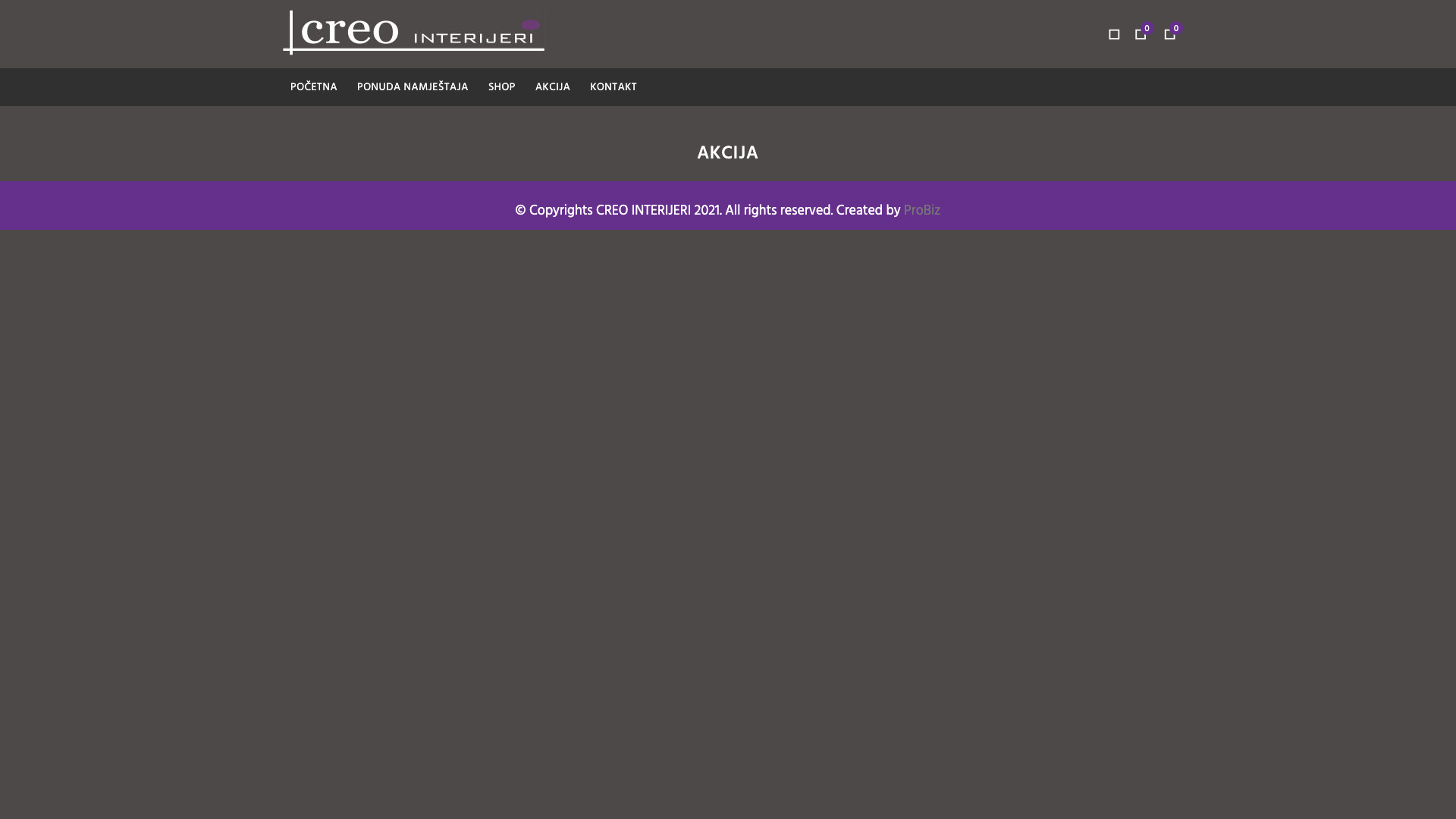
Task: Select AKCIJA in the navigation bar
Action: 552,87
